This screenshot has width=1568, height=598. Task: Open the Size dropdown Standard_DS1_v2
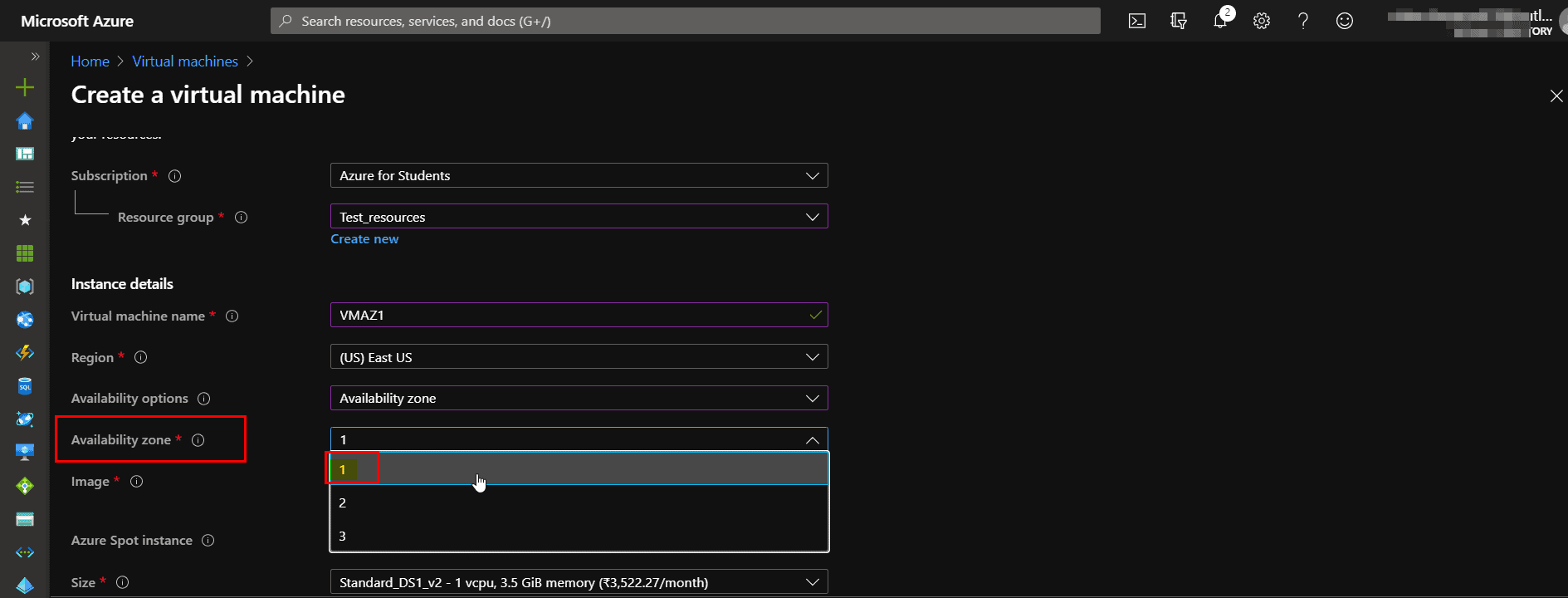(x=579, y=582)
